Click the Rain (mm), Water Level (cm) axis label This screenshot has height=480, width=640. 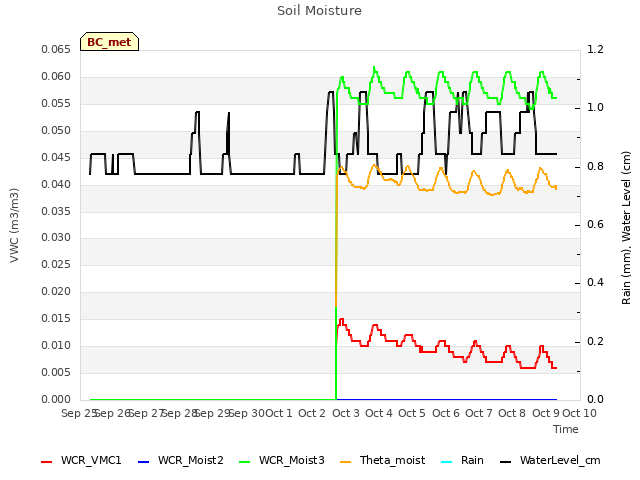coord(626,228)
